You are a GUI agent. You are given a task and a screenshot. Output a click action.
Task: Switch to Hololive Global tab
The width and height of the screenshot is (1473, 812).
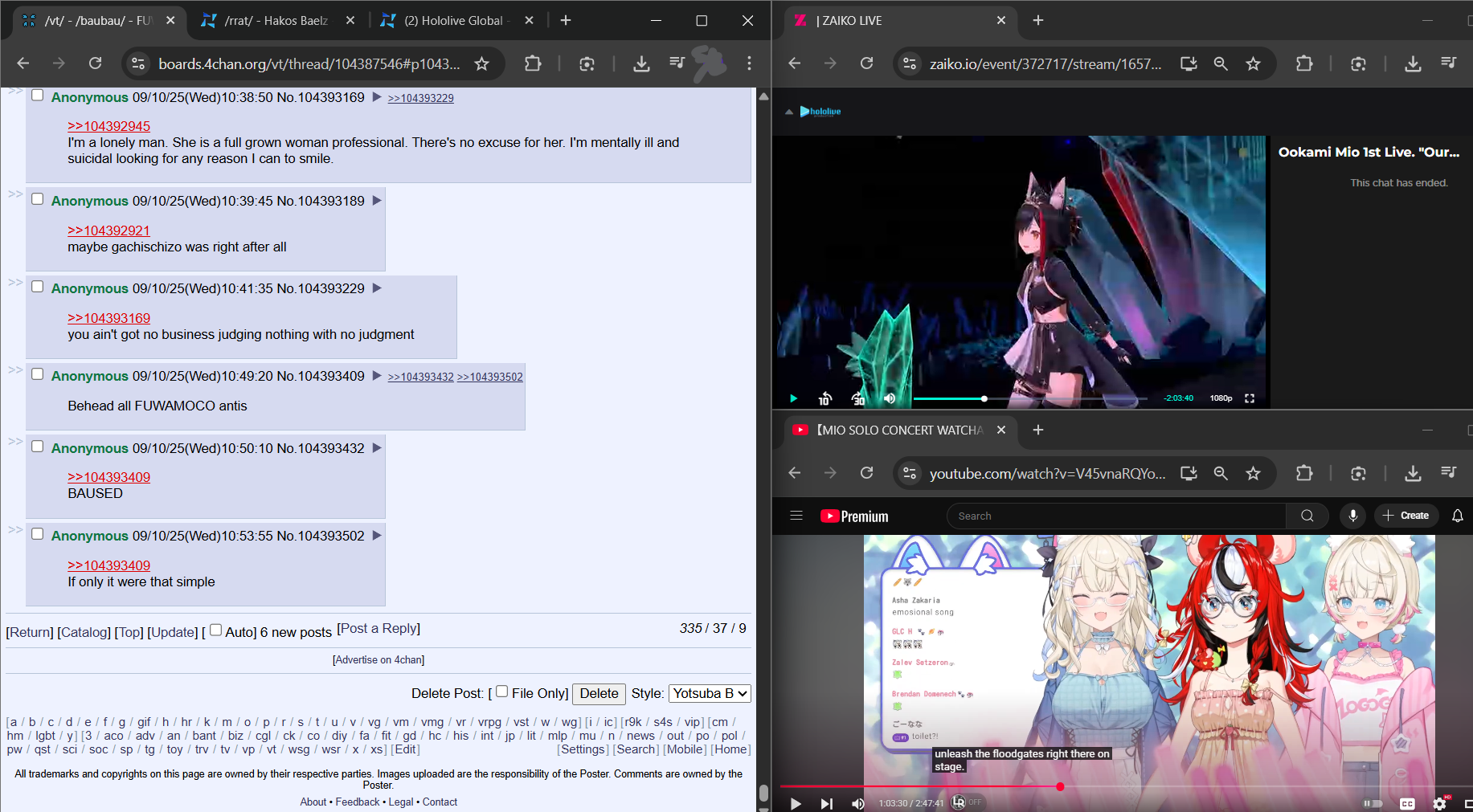click(453, 21)
